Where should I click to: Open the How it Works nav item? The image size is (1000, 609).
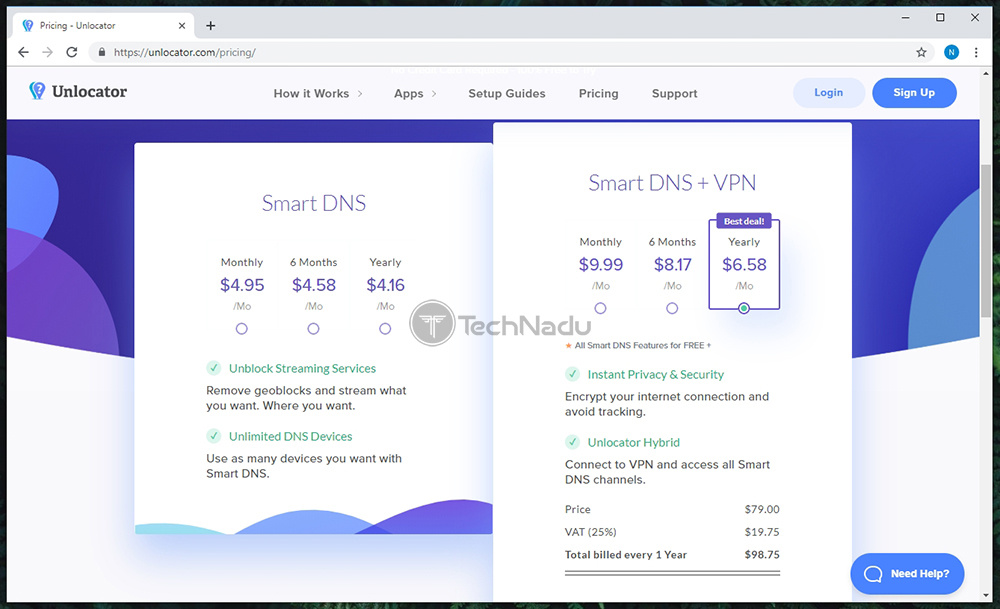(x=311, y=94)
